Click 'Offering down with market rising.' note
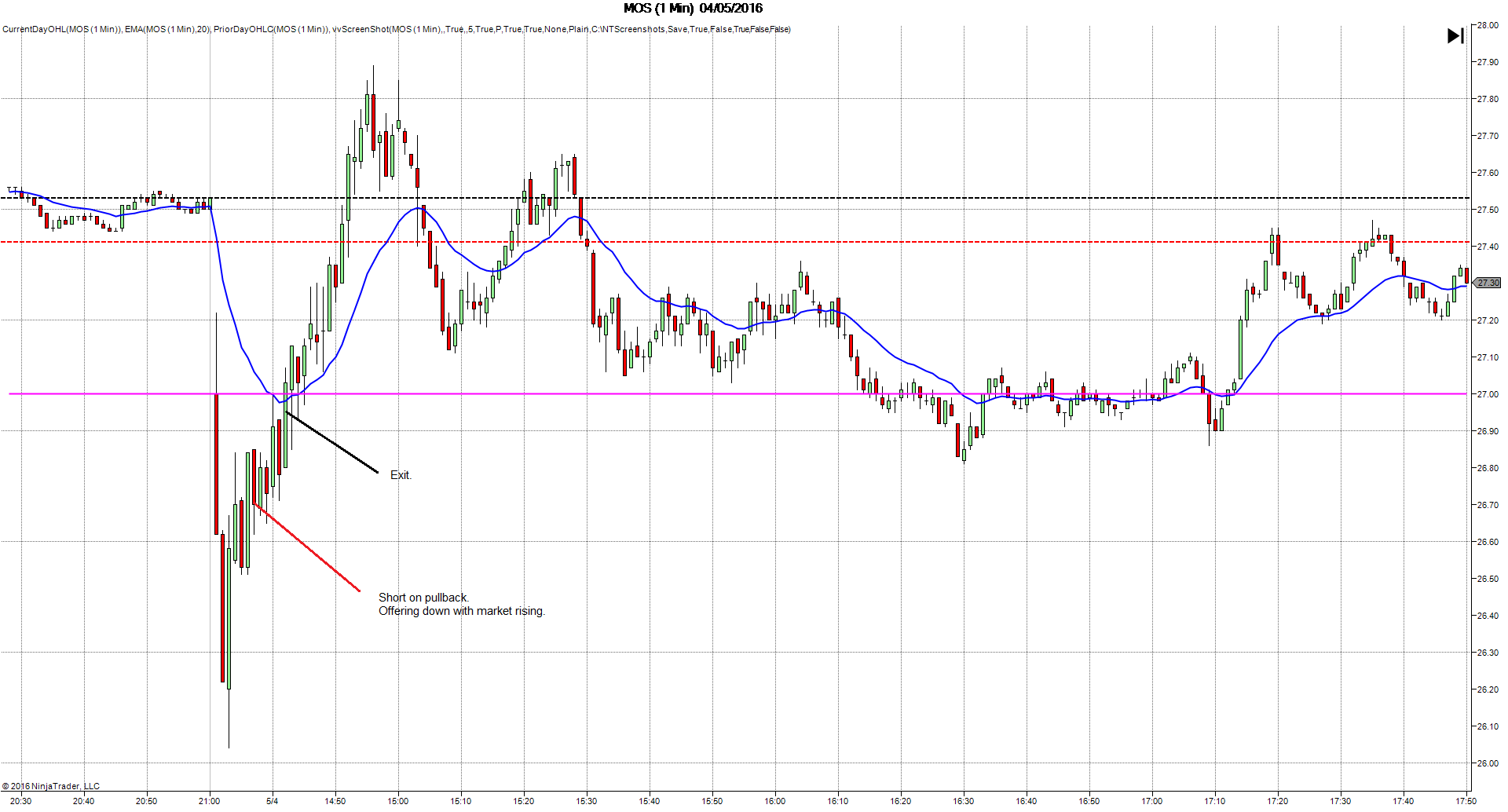This screenshot has height=812, width=1508. [462, 611]
